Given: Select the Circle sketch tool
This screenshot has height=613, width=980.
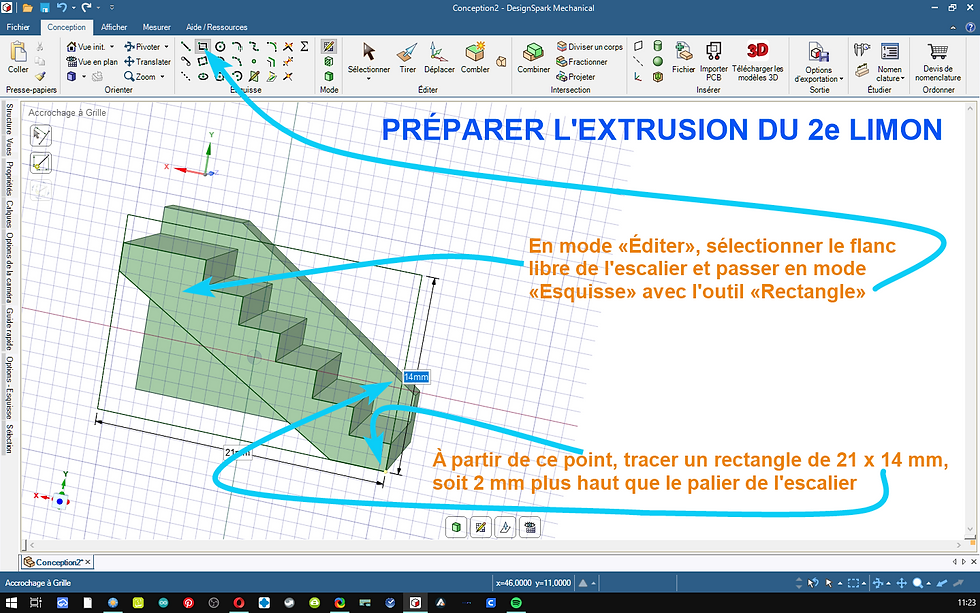Looking at the screenshot, I should pos(220,46).
